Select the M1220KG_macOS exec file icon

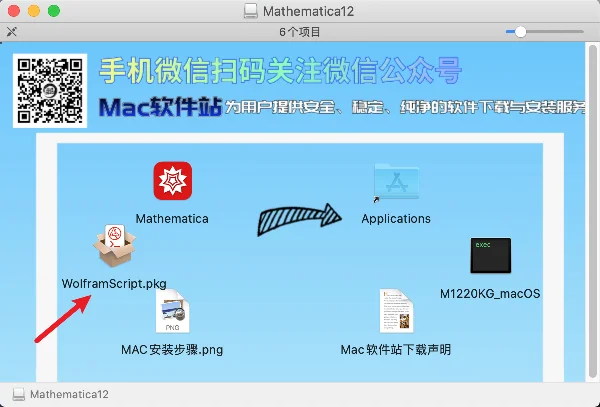coord(491,256)
